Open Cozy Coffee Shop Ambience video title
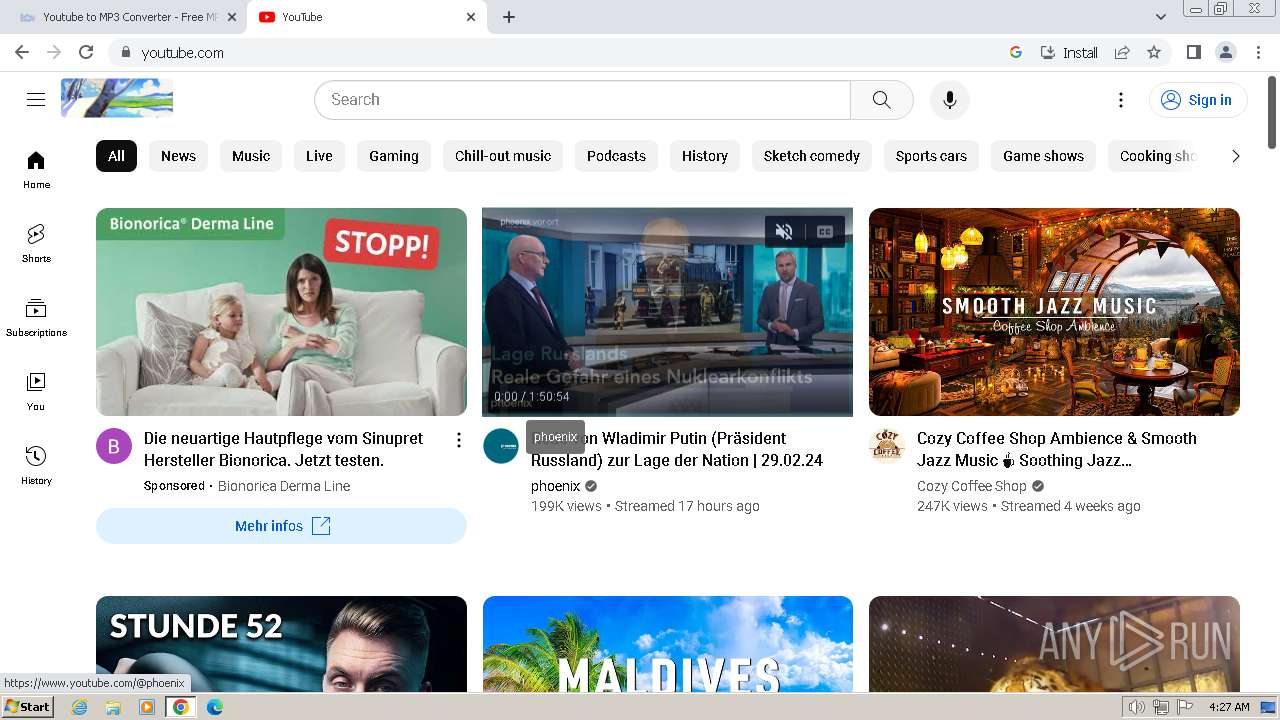This screenshot has width=1280, height=720. tap(1057, 449)
